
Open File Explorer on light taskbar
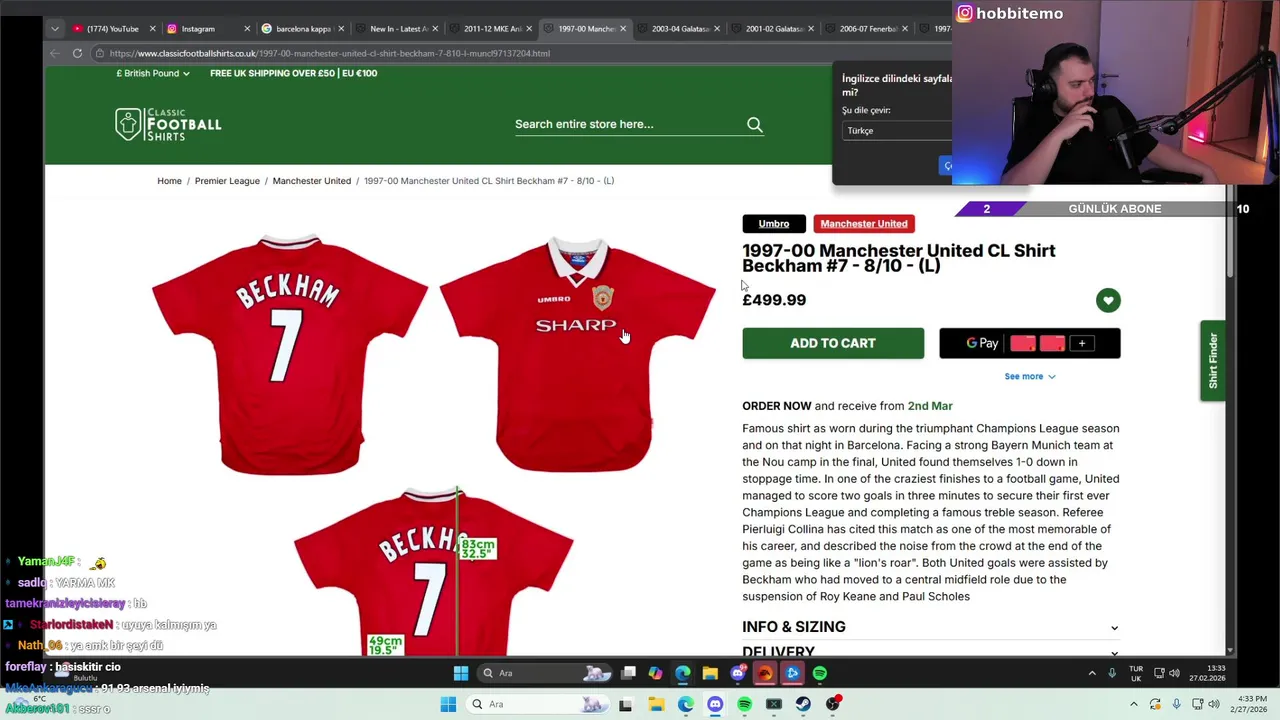(656, 705)
